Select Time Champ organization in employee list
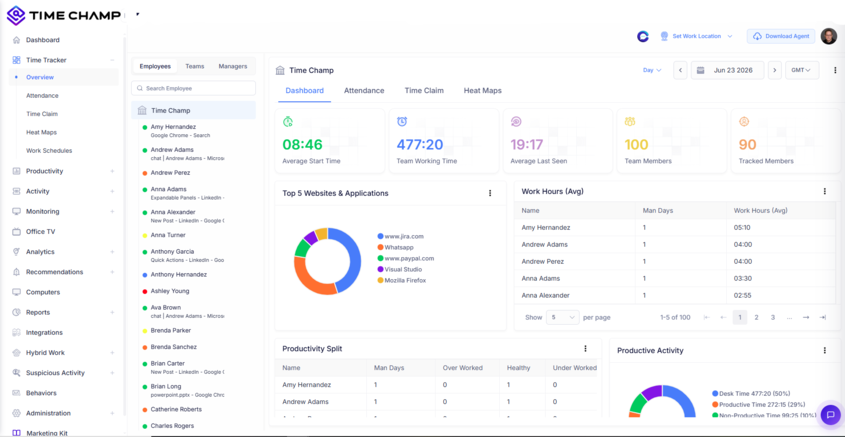This screenshot has width=845, height=437. [x=193, y=110]
